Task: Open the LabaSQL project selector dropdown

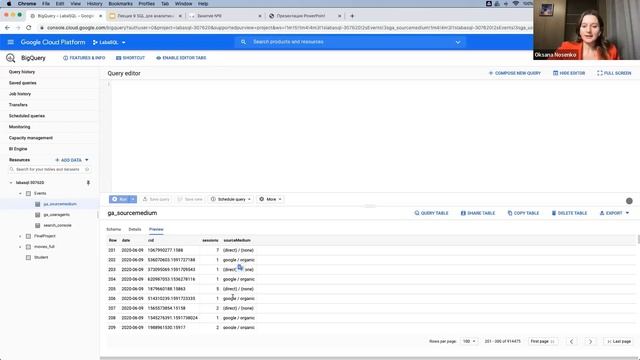Action: (109, 42)
